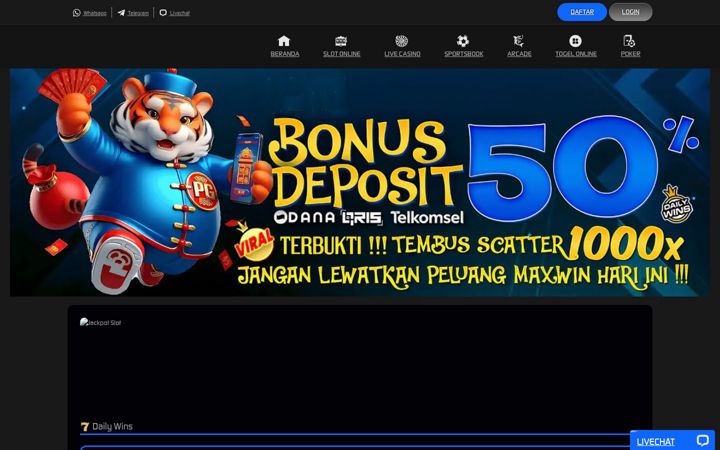Image resolution: width=720 pixels, height=450 pixels.
Task: Open the LIVE CASINO menu item
Action: (x=402, y=54)
